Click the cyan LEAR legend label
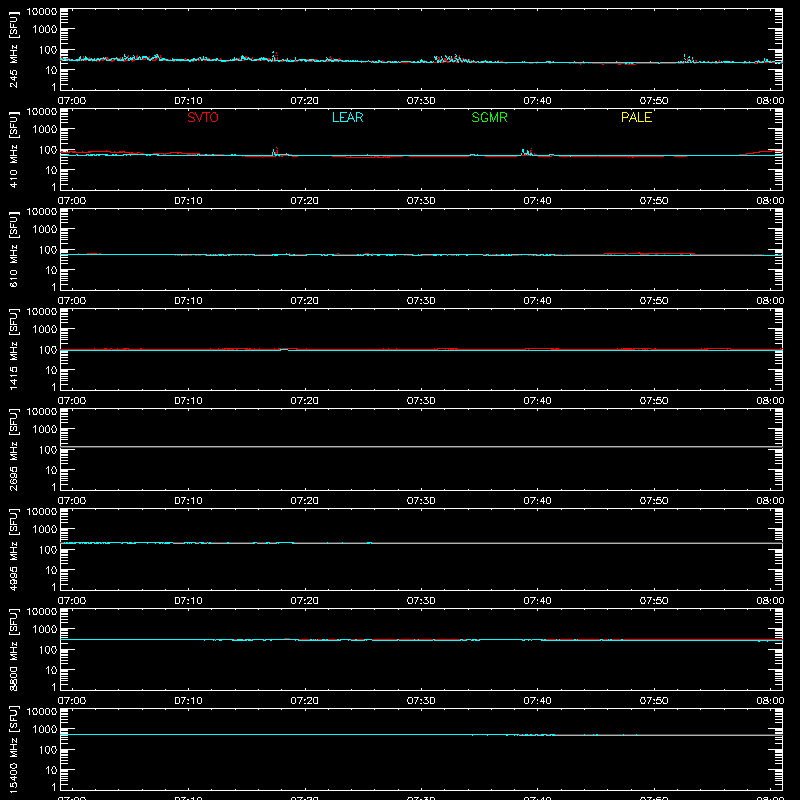 (347, 117)
